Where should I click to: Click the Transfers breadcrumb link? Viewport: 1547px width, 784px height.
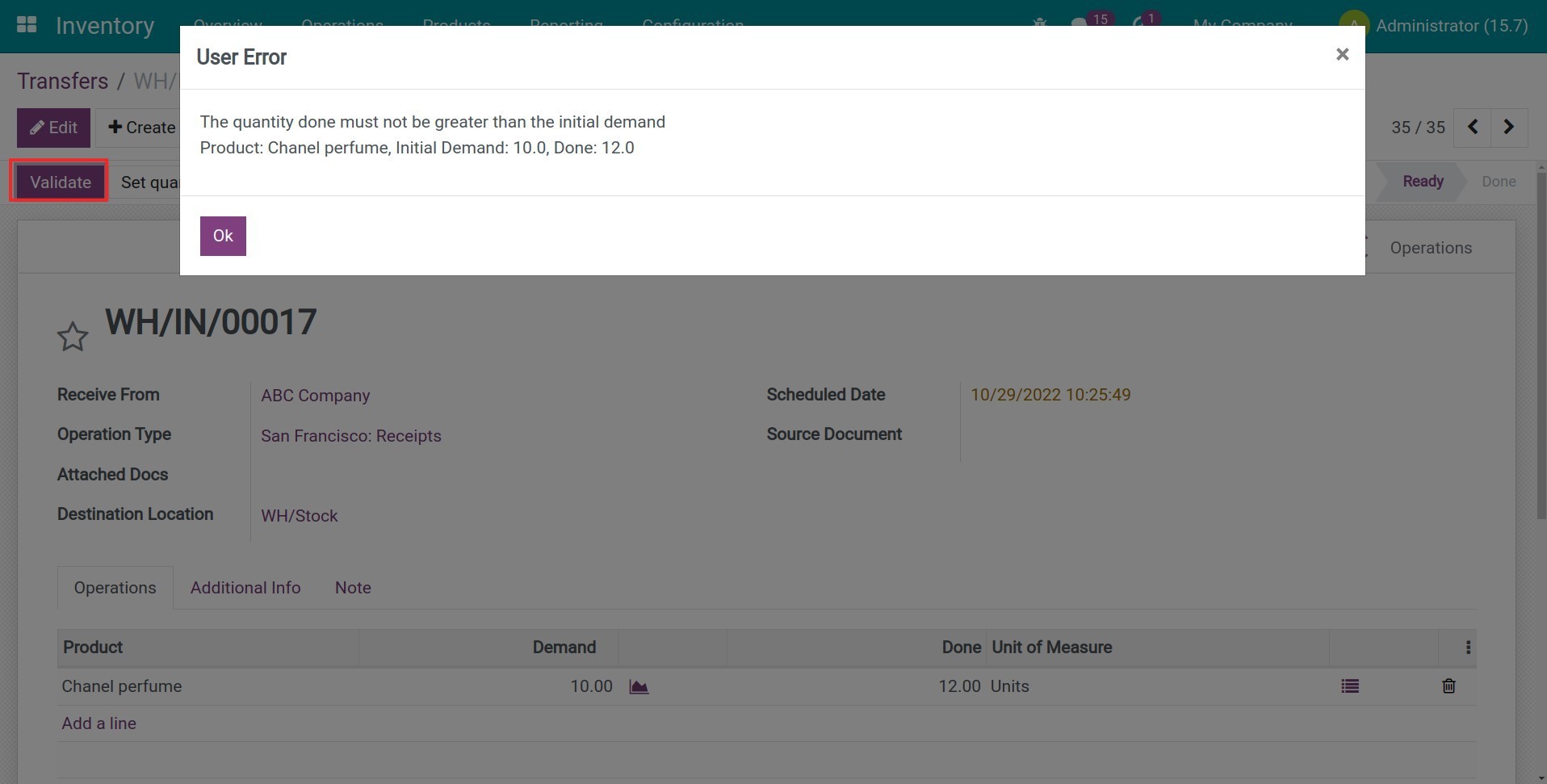(x=62, y=82)
